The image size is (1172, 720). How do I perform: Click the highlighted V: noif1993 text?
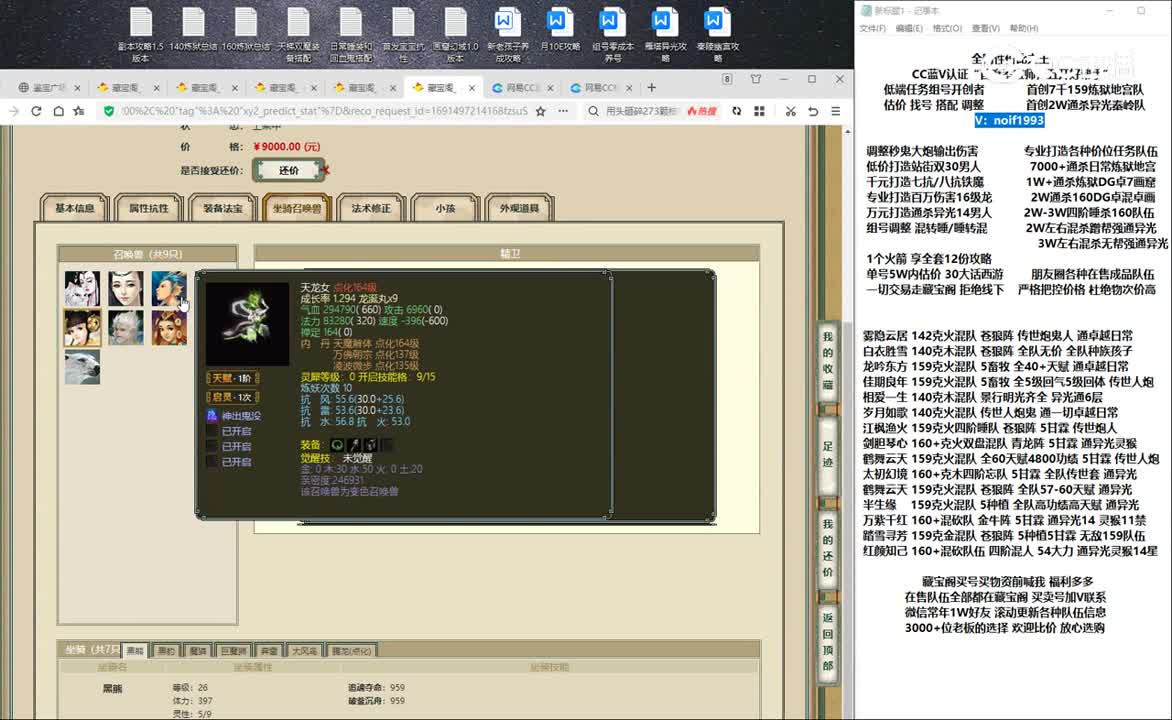coord(1009,120)
